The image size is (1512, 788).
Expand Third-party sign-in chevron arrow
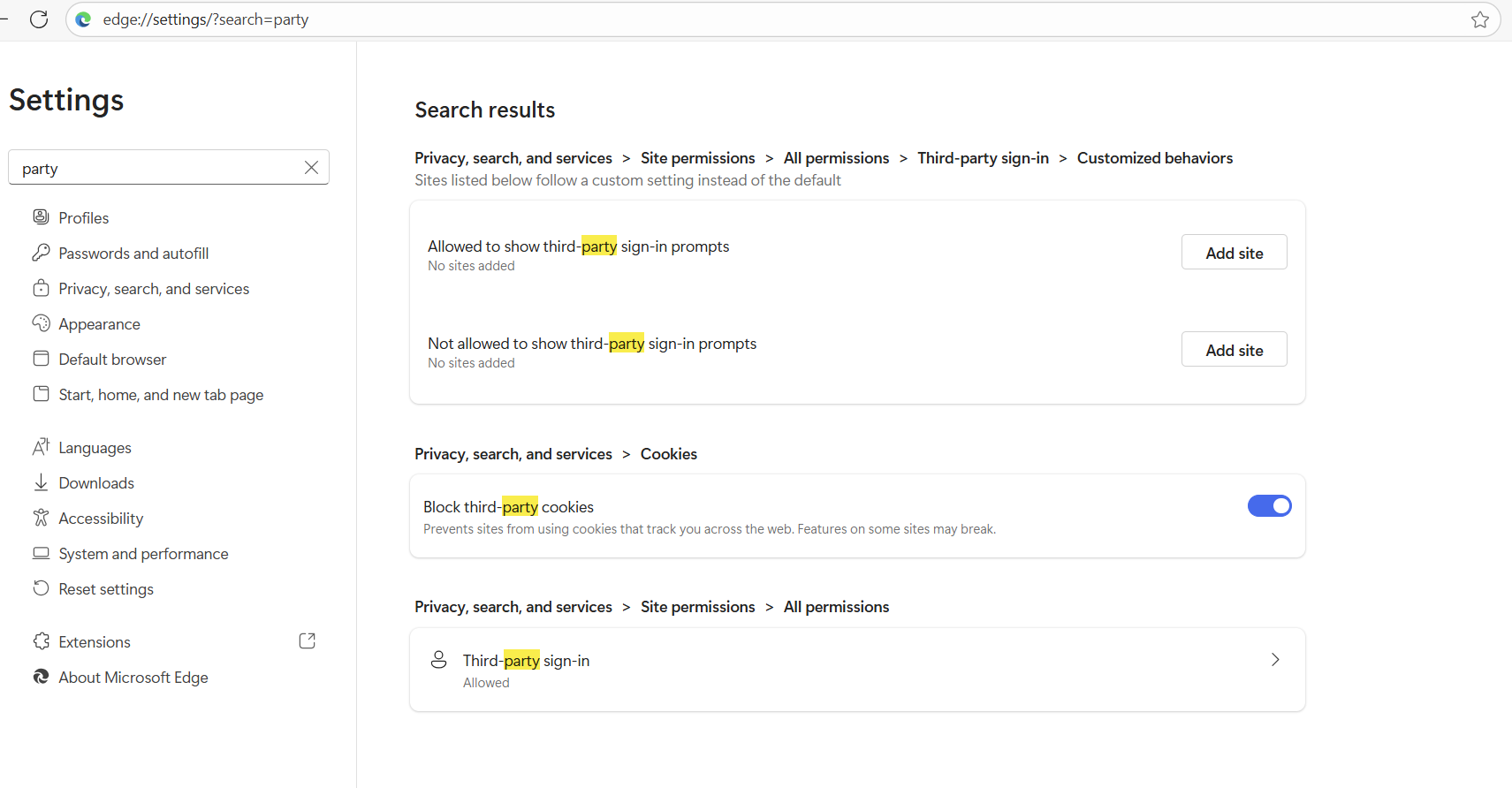tap(1274, 660)
